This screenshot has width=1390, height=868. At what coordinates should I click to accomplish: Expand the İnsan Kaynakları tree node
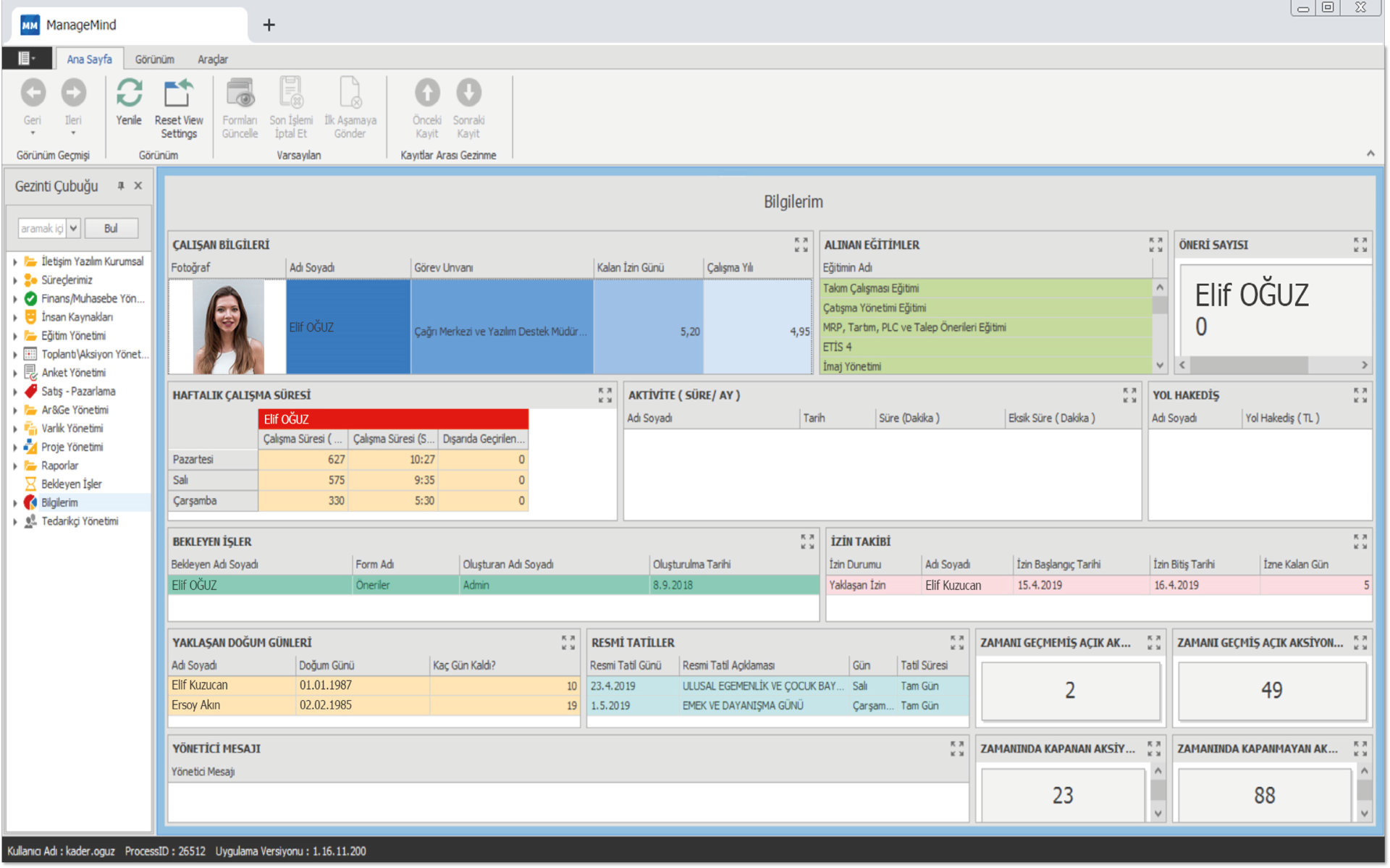15,317
